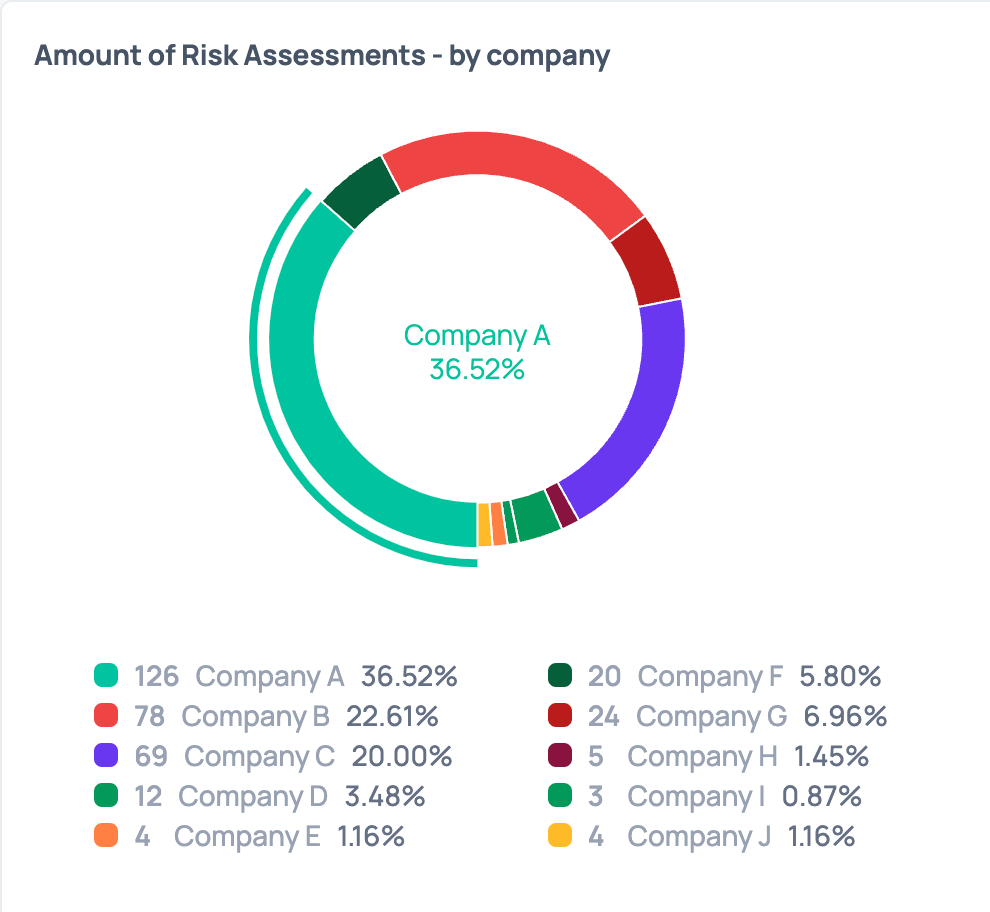Click the yellow Company J legend swatch
The width and height of the screenshot is (990, 912).
point(559,836)
